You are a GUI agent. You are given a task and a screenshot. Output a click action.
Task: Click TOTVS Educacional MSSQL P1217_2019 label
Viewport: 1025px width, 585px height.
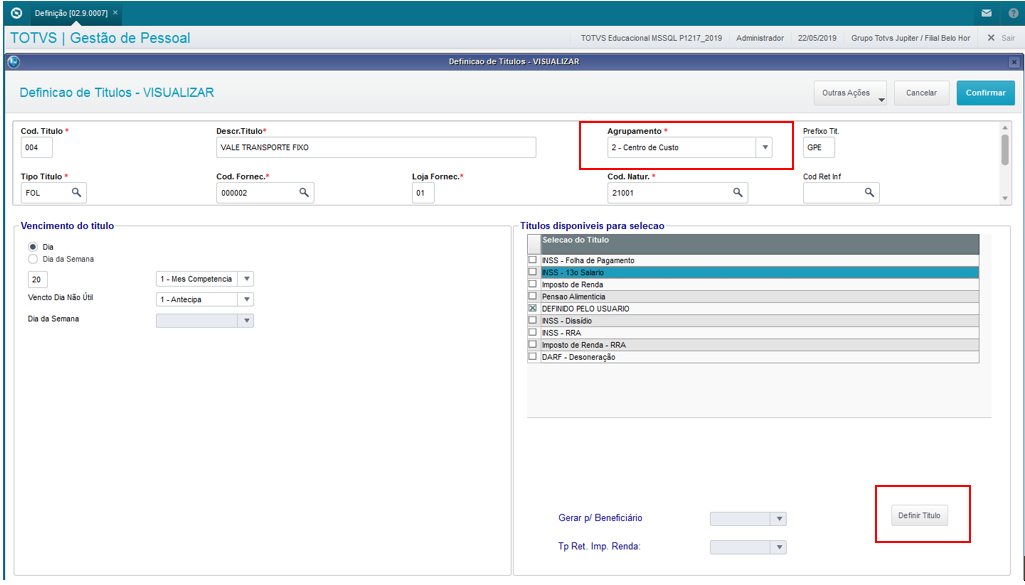click(651, 38)
